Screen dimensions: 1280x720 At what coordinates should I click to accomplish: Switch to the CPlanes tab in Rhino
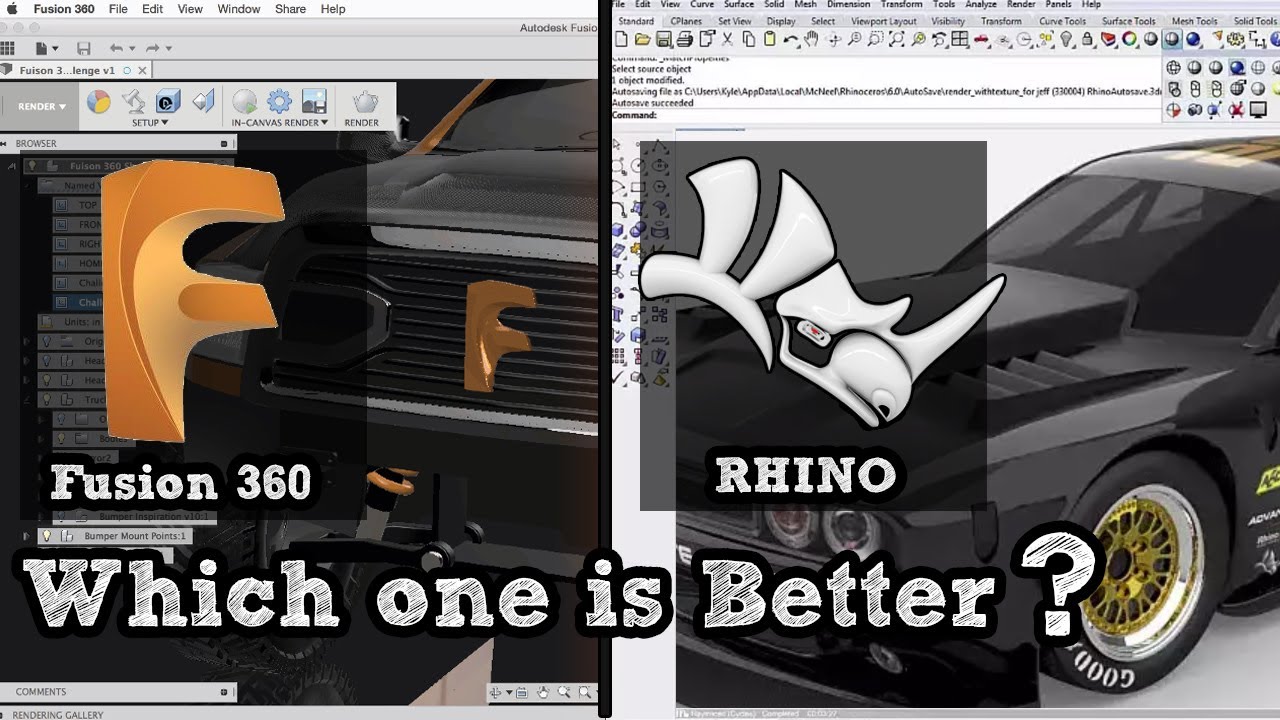click(x=686, y=21)
